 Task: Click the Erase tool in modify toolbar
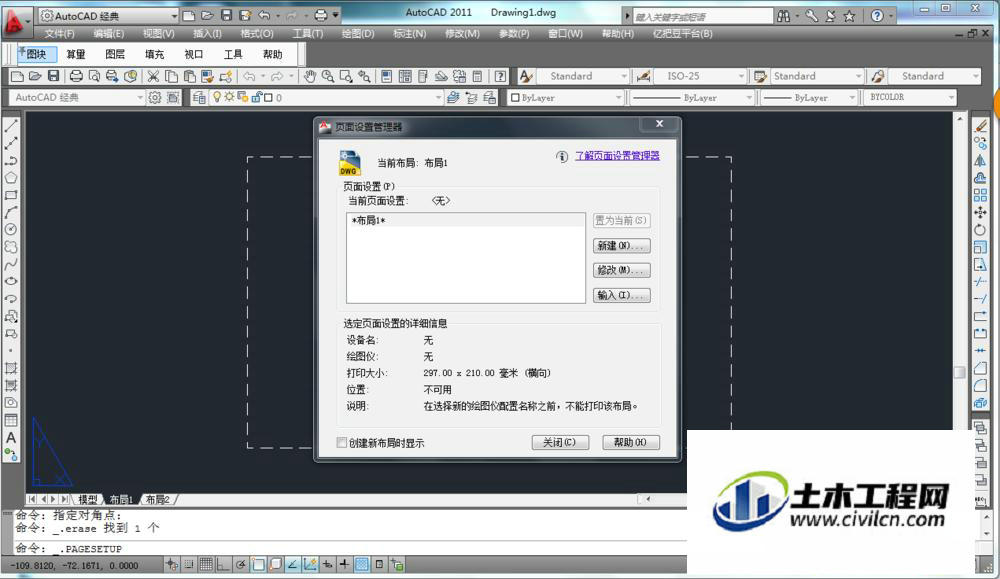coord(980,126)
